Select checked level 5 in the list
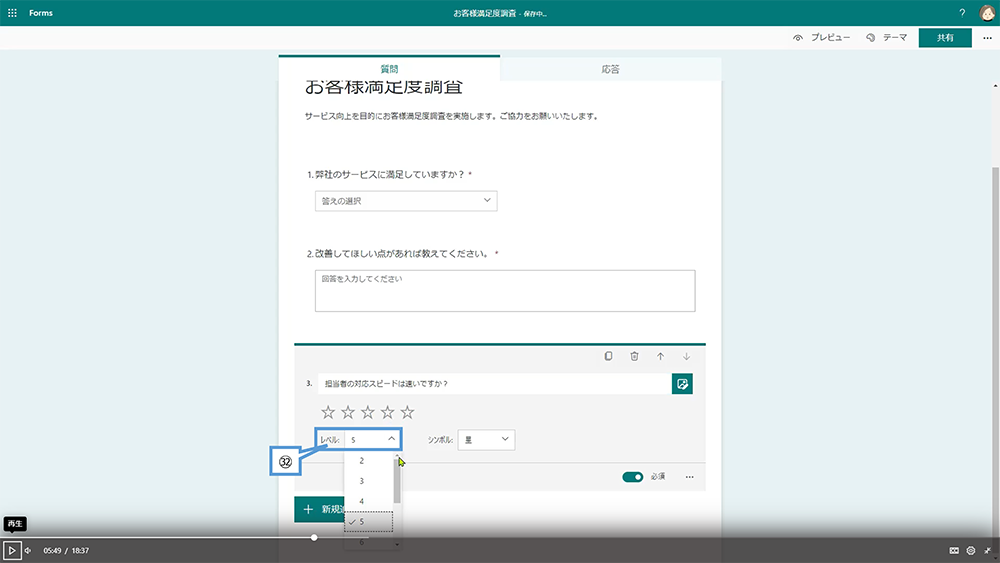This screenshot has height=563, width=1000. (369, 522)
